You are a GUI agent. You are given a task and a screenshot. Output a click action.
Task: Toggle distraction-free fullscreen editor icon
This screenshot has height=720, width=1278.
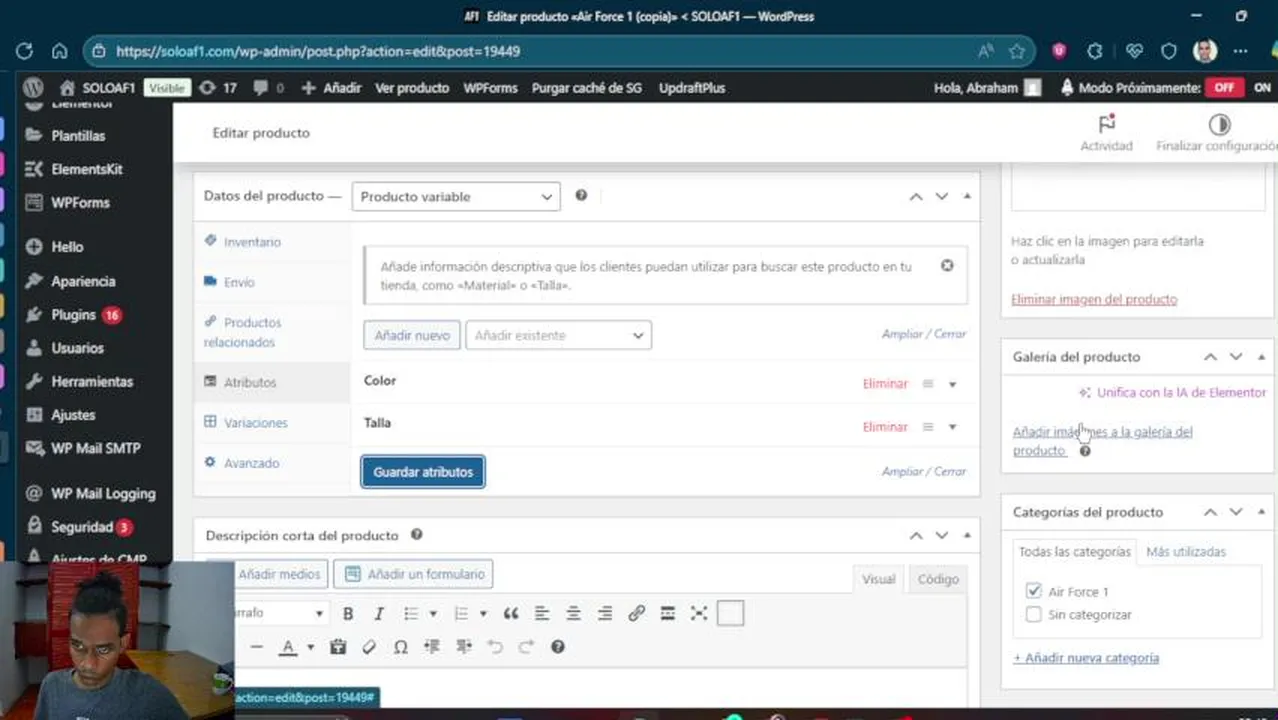click(699, 614)
